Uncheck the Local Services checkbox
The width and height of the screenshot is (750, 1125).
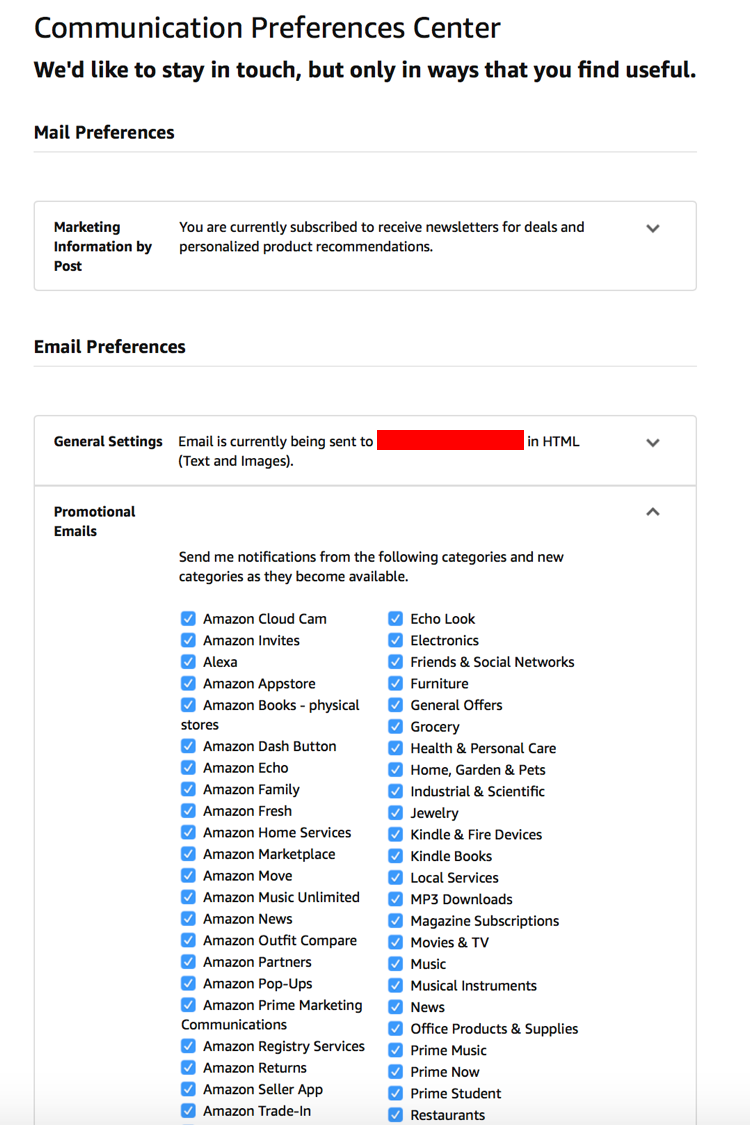click(x=395, y=877)
